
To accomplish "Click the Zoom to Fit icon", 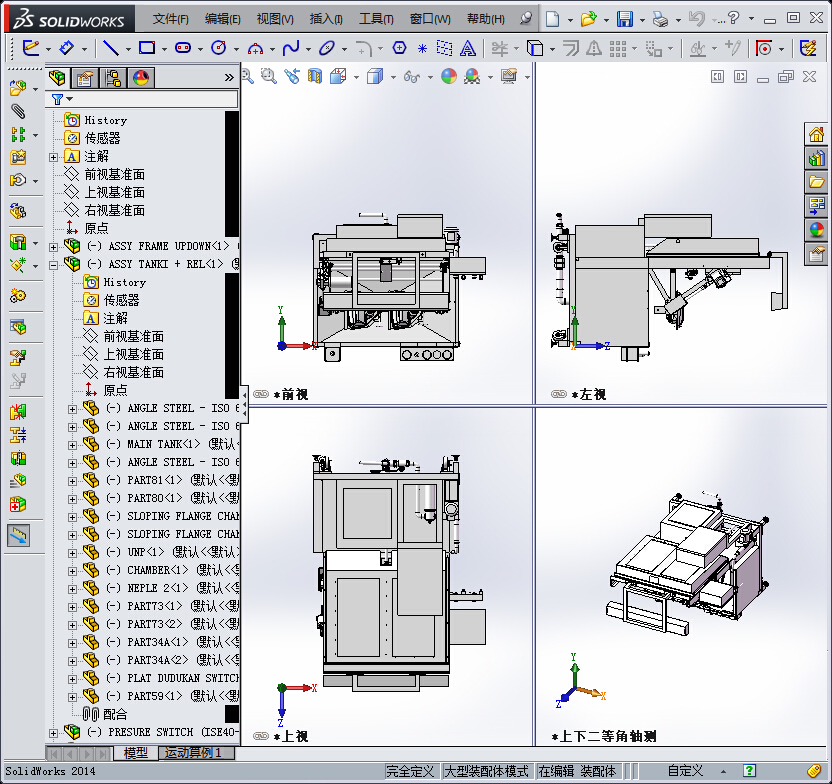I will (x=247, y=76).
